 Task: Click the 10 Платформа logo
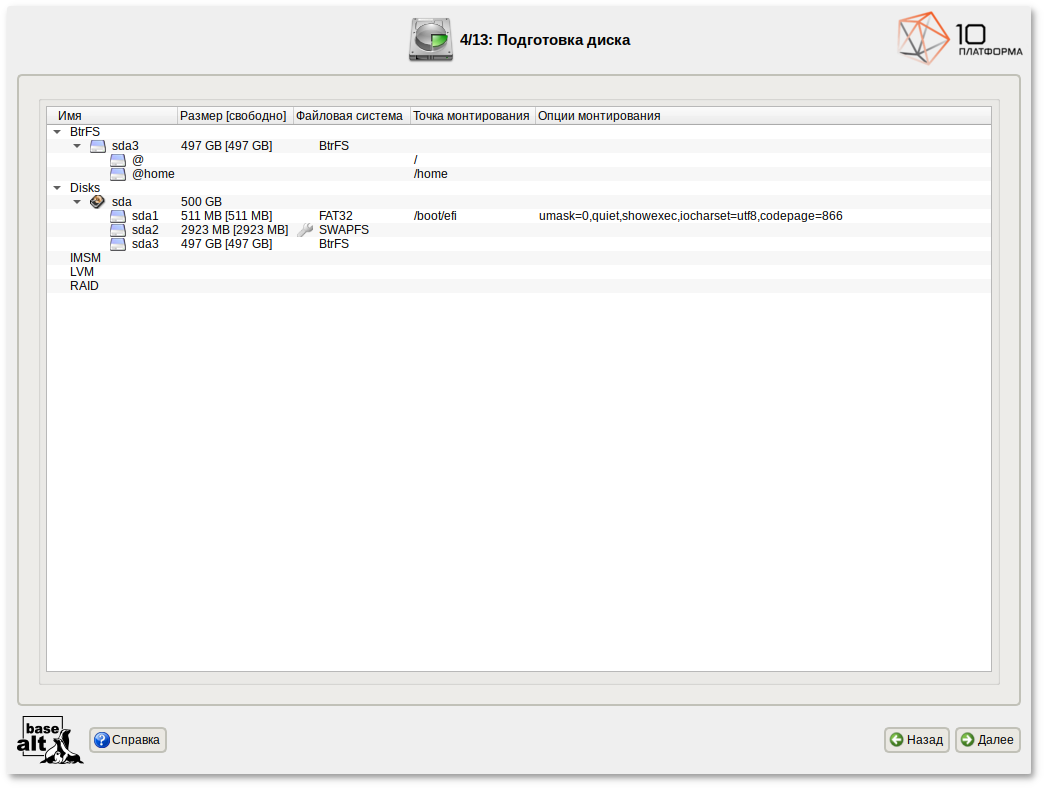coord(956,39)
